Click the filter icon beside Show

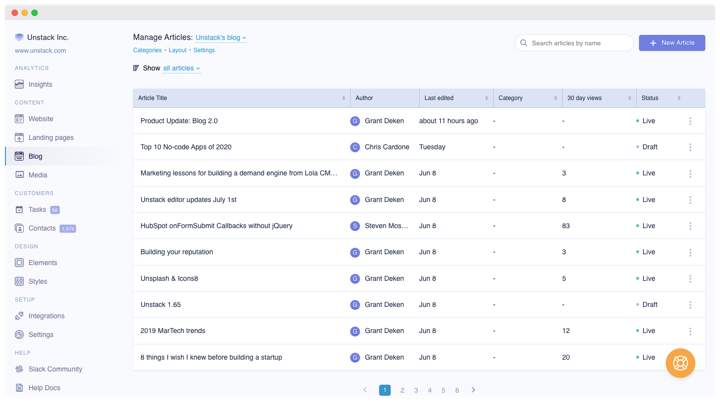click(136, 68)
